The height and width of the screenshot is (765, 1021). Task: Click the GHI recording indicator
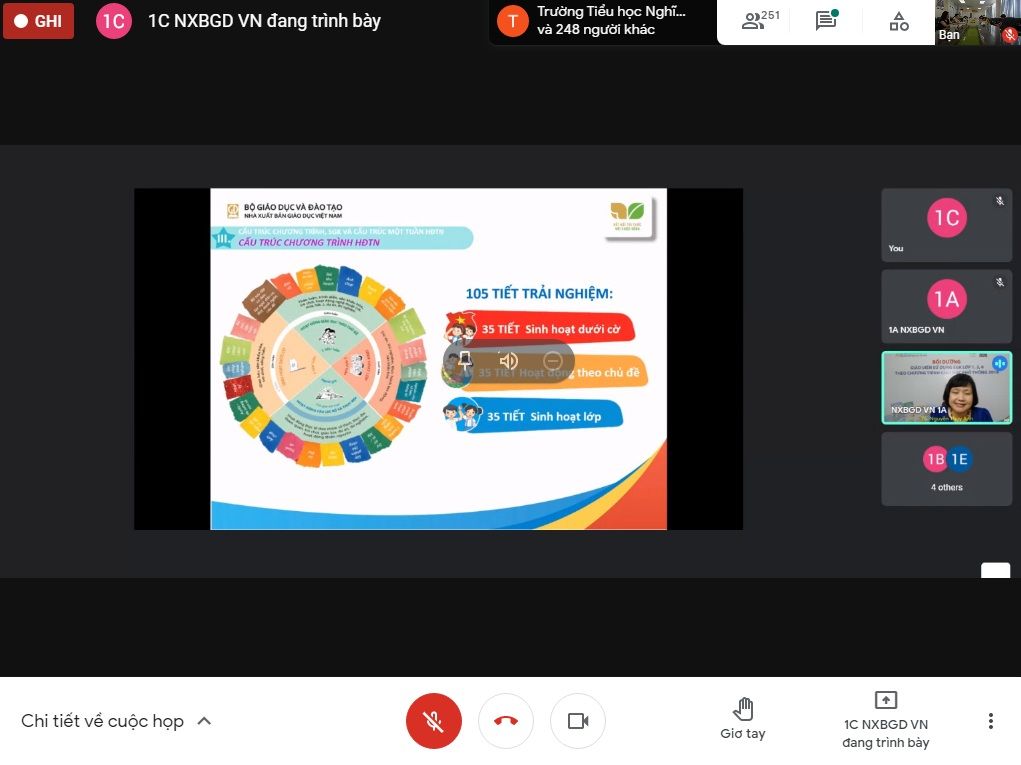coord(38,21)
